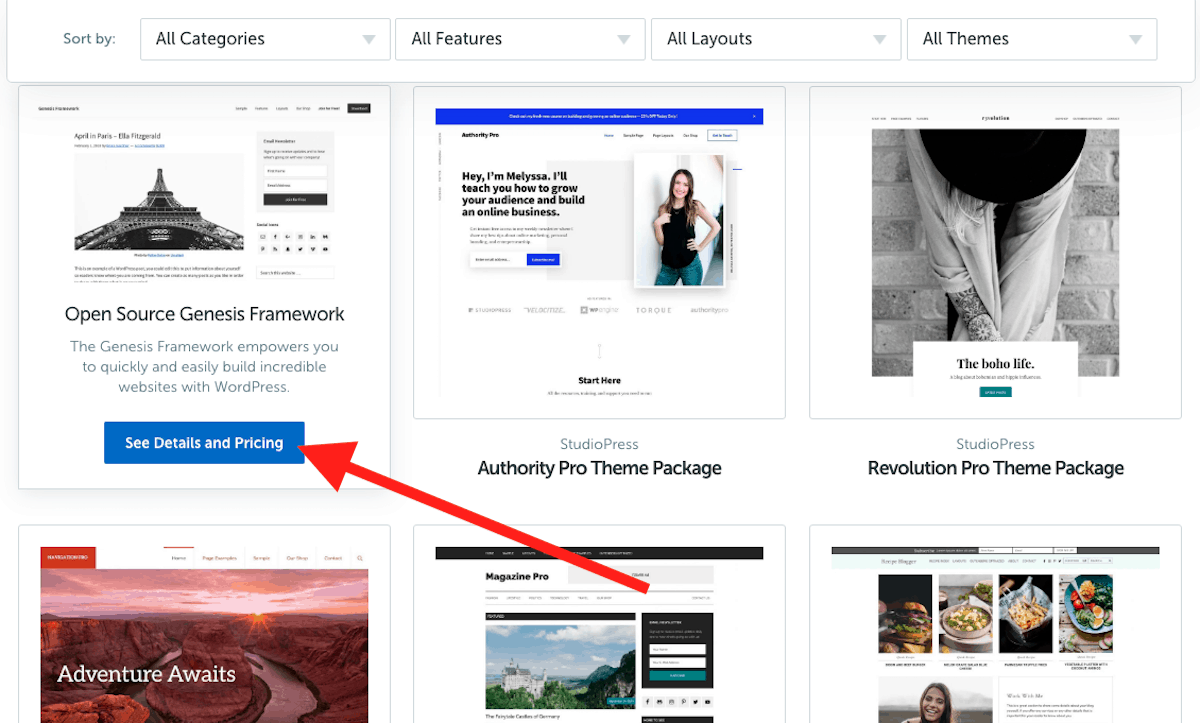Viewport: 1200px width, 723px height.
Task: Expand the All Themes dropdown
Action: click(1031, 39)
